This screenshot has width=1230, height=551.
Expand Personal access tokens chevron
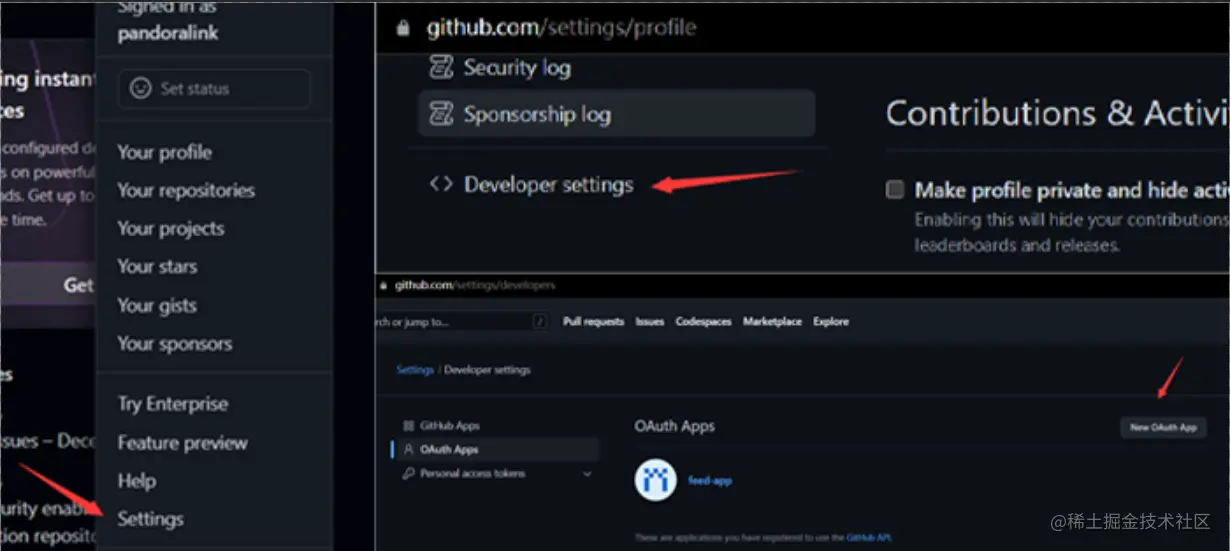point(587,474)
